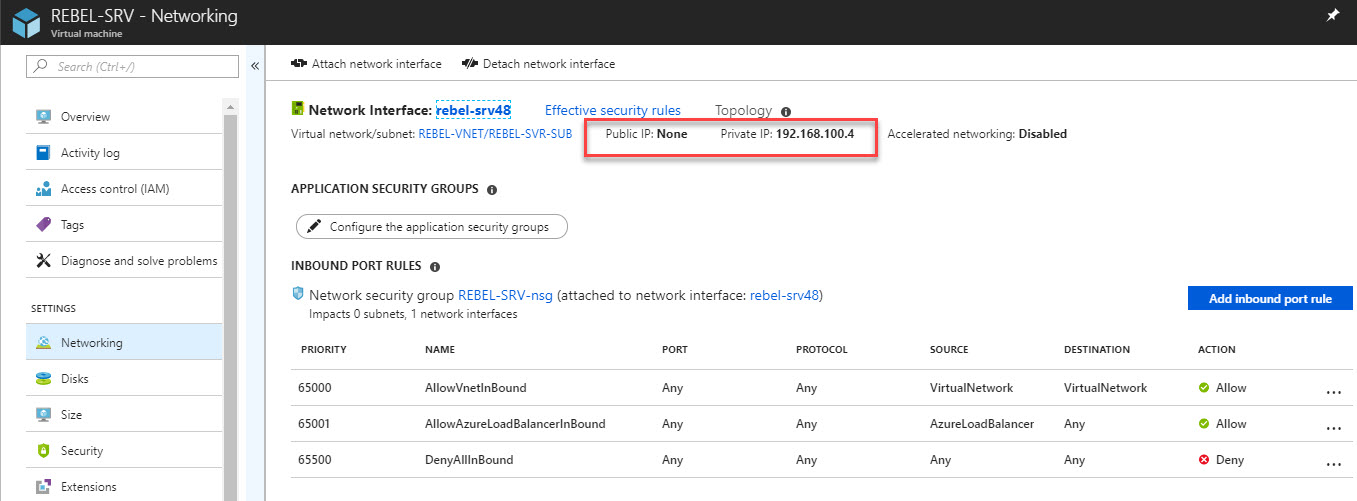Click the NAME column header
The width and height of the screenshot is (1357, 501).
[x=440, y=350]
